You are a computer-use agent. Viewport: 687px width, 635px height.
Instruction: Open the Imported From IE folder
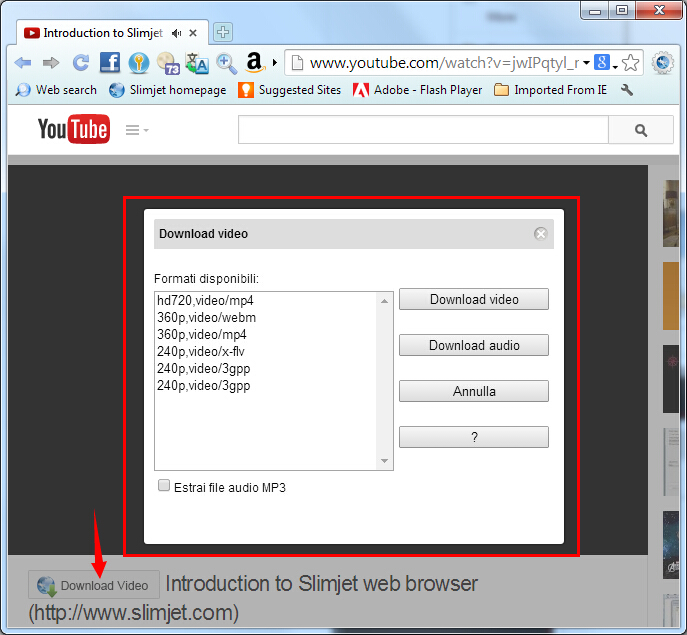(x=550, y=90)
